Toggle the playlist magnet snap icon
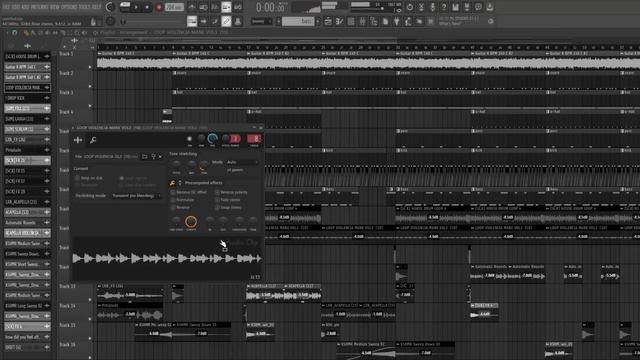Viewport: 640px width, 360px height. [15, 33]
